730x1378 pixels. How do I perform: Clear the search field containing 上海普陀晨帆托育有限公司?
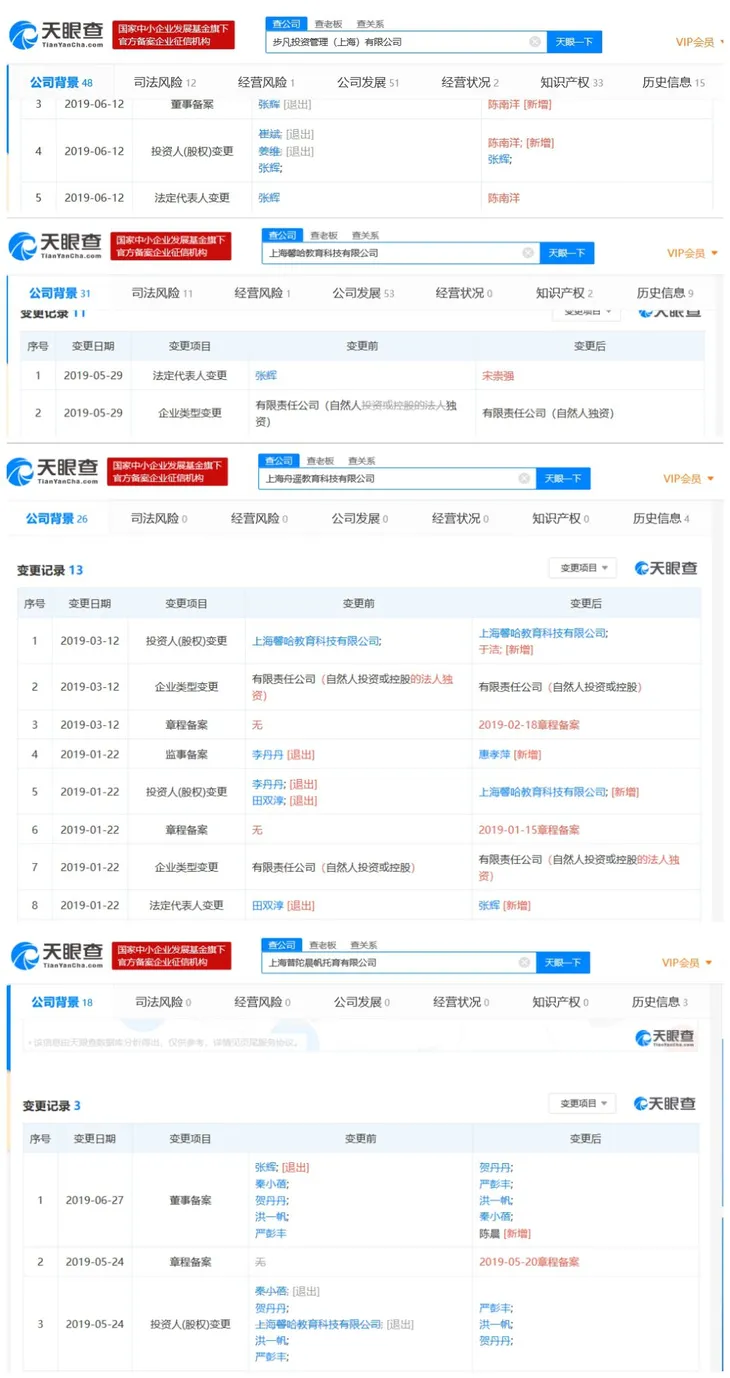click(x=525, y=963)
